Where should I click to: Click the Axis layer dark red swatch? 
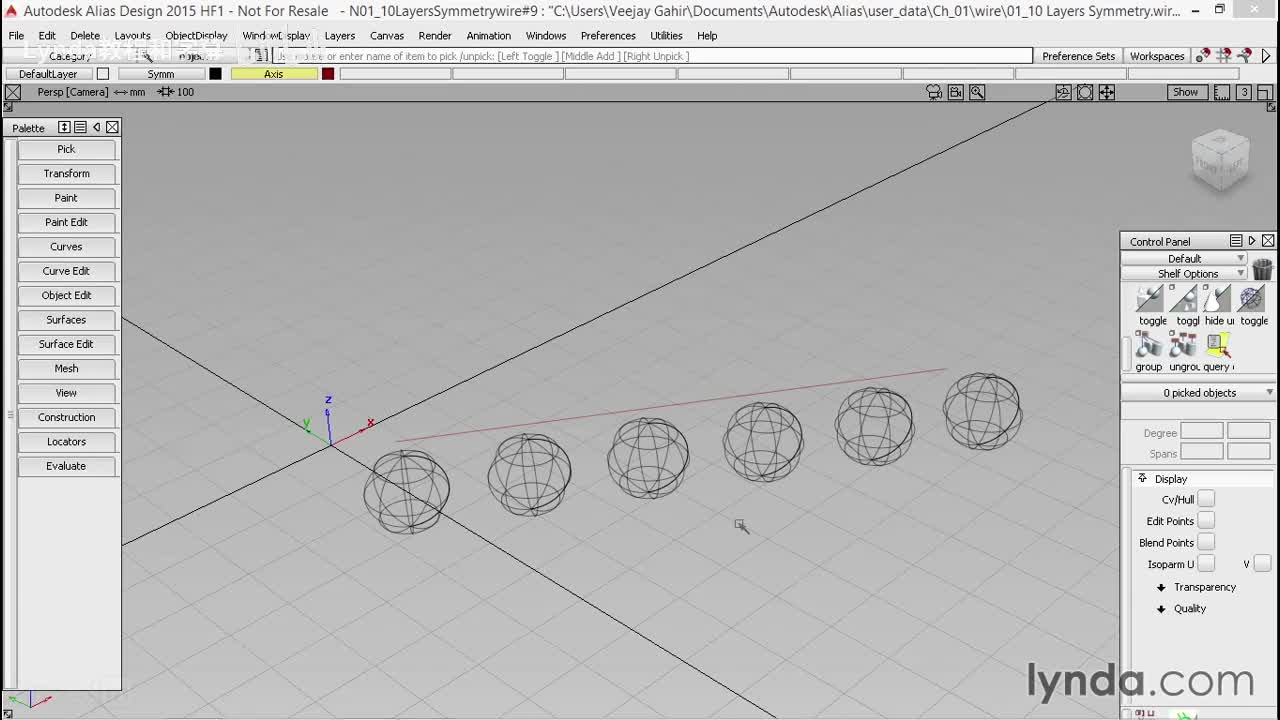328,74
